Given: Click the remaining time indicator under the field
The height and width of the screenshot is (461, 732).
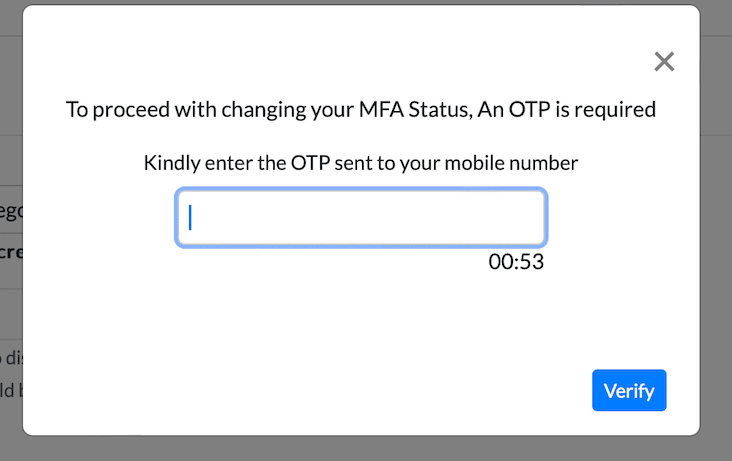Looking at the screenshot, I should click(516, 262).
